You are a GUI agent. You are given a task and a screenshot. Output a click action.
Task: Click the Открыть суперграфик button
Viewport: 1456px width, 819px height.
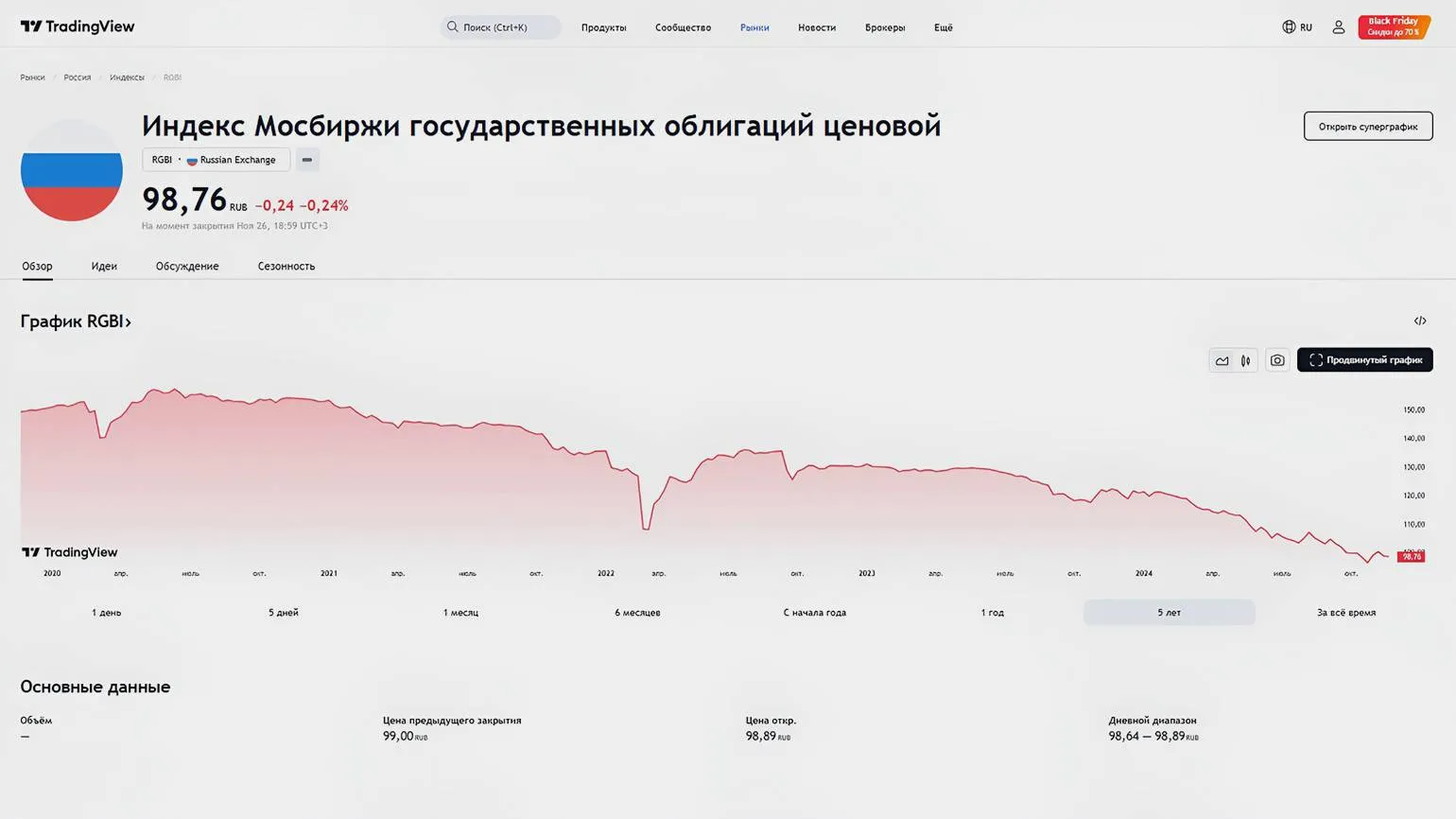tap(1367, 127)
